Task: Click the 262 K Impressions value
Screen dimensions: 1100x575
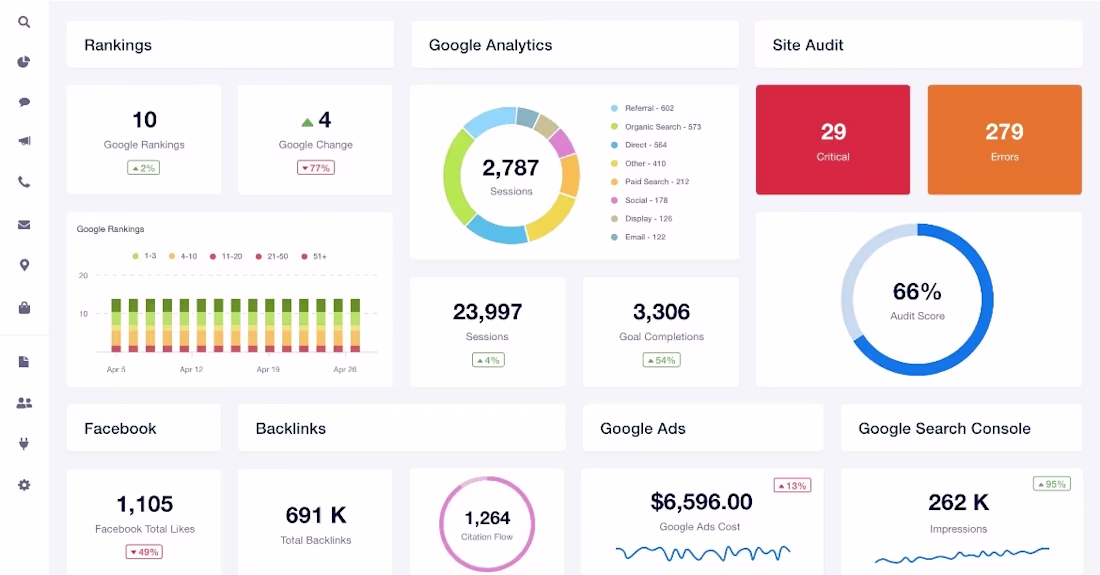Action: point(959,502)
